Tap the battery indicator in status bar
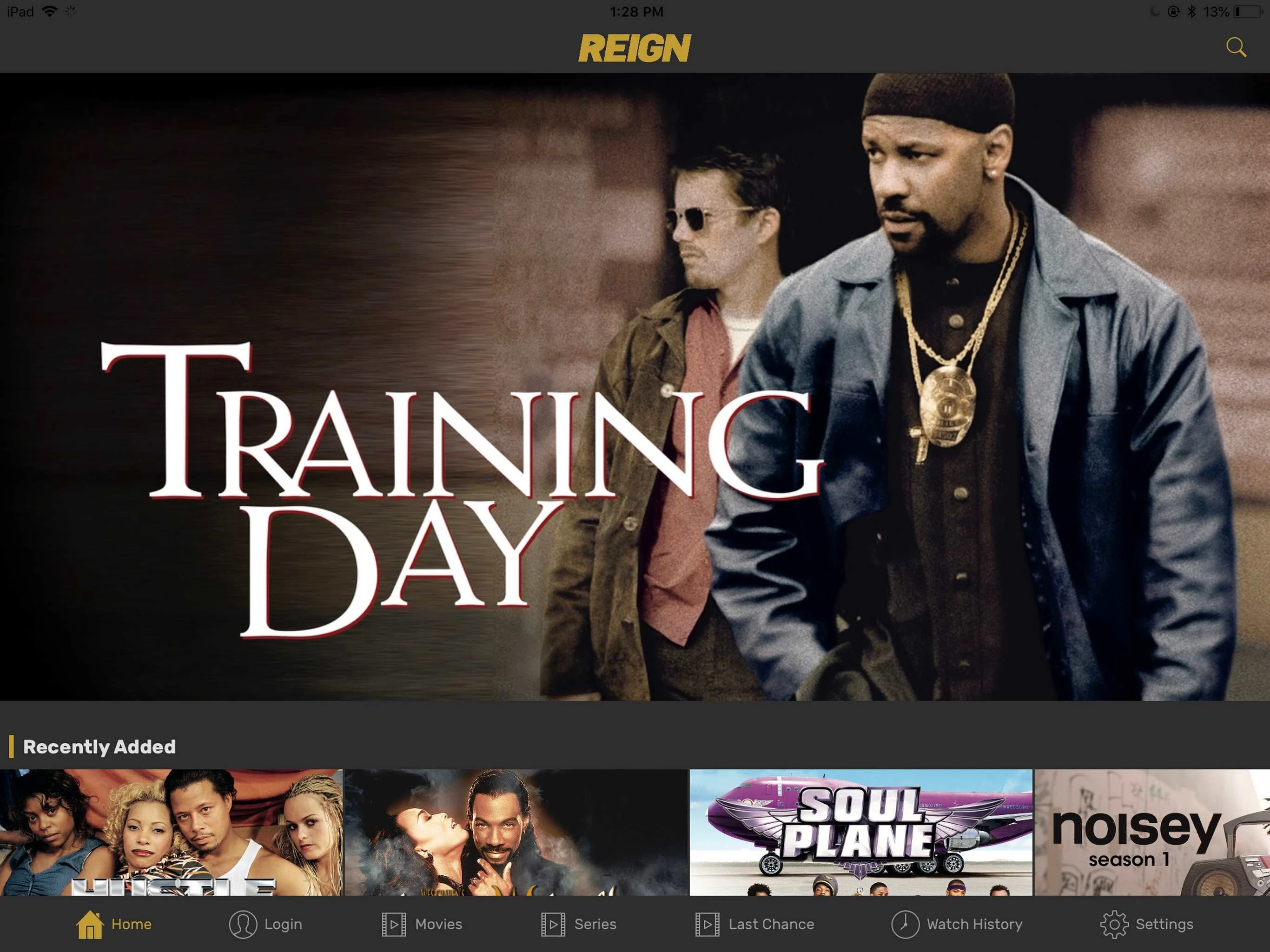Screen dimensions: 1270x952 1248,12
